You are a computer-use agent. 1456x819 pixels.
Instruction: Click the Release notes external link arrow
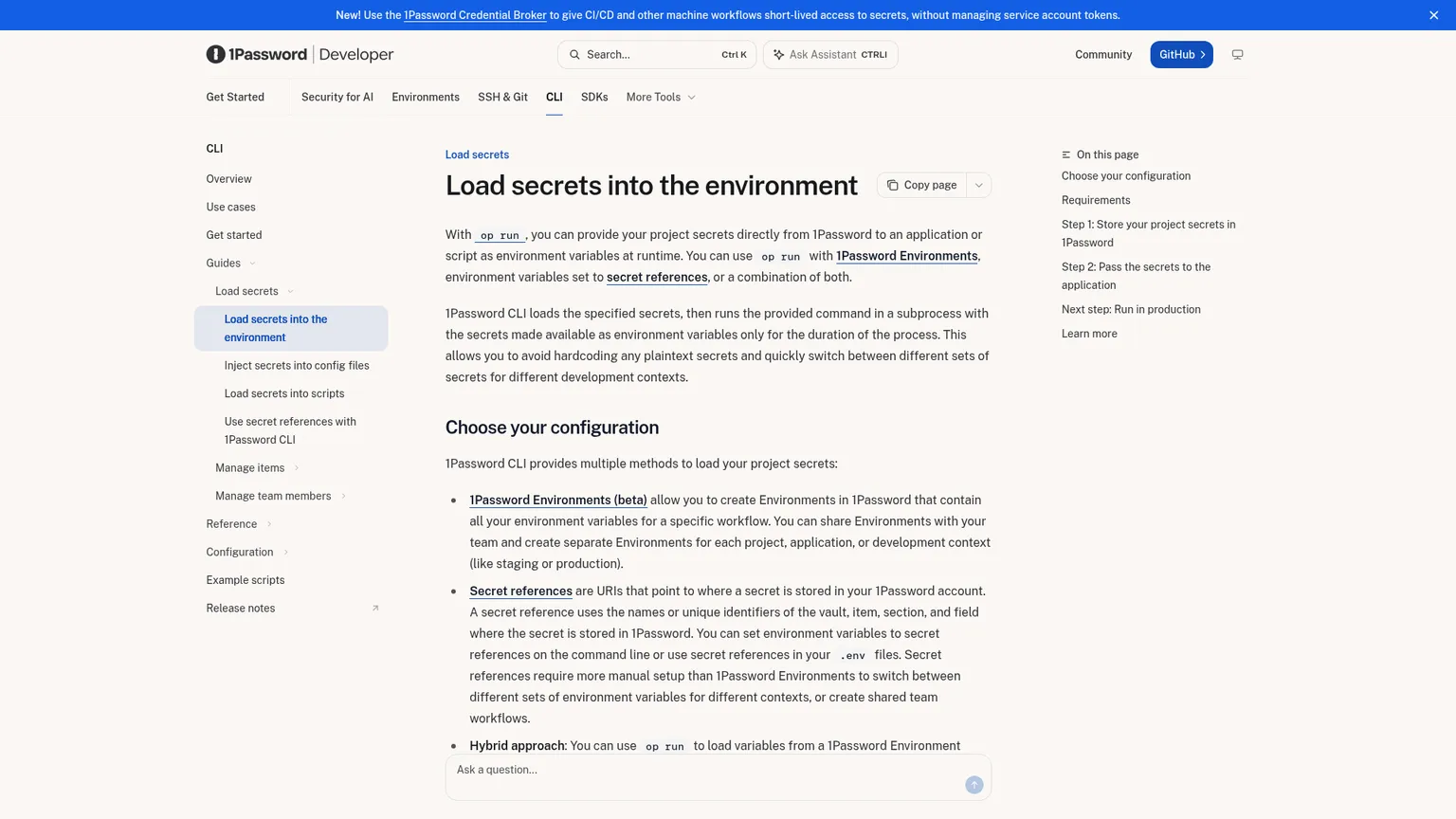[375, 609]
